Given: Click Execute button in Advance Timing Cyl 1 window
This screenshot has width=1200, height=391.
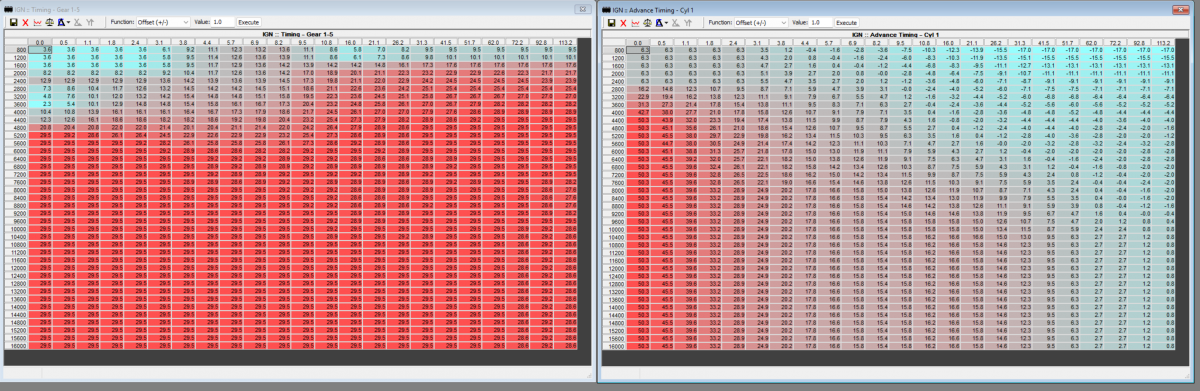Looking at the screenshot, I should pyautogui.click(x=846, y=23).
